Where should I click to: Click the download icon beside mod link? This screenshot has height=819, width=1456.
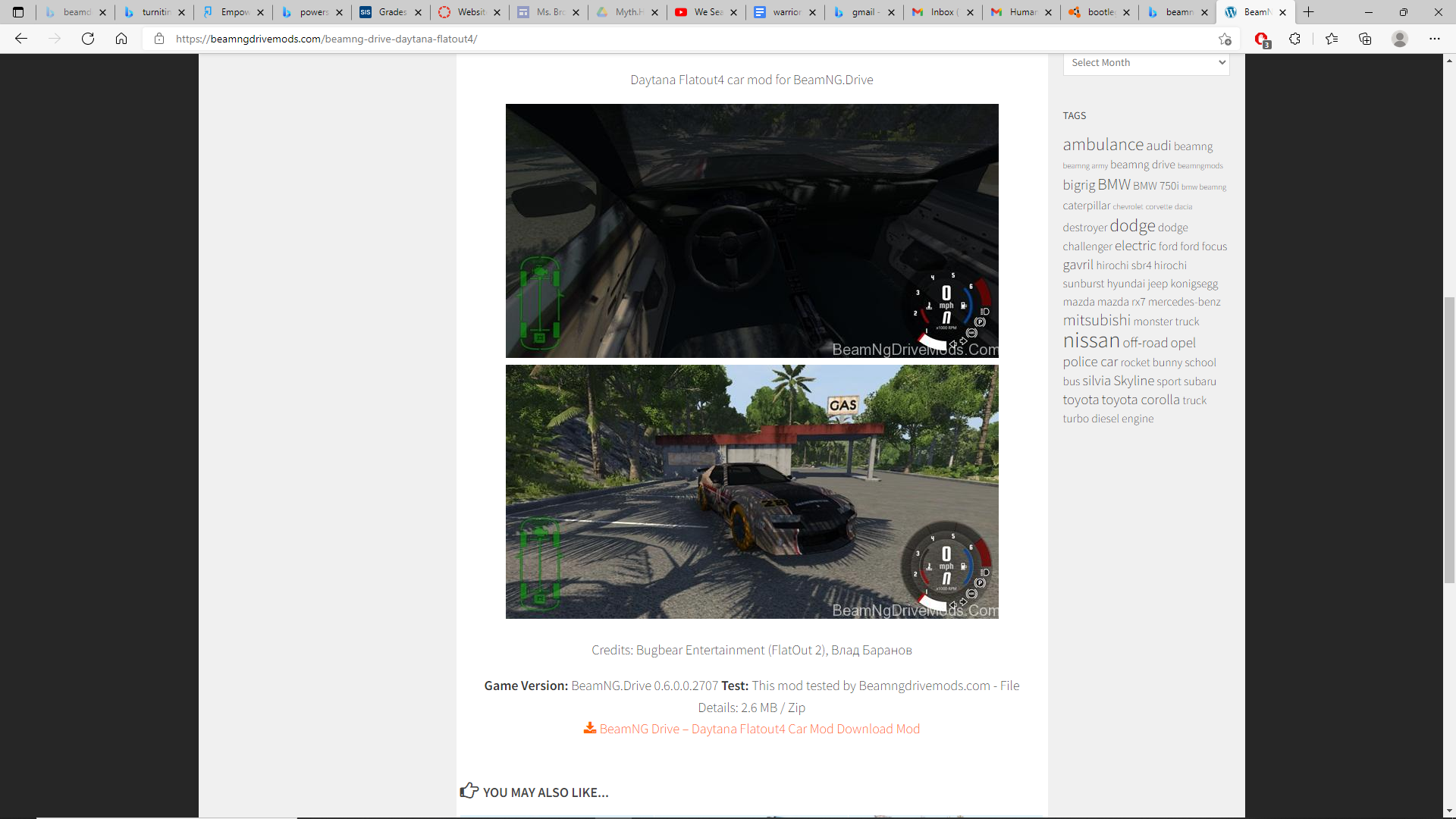(589, 728)
